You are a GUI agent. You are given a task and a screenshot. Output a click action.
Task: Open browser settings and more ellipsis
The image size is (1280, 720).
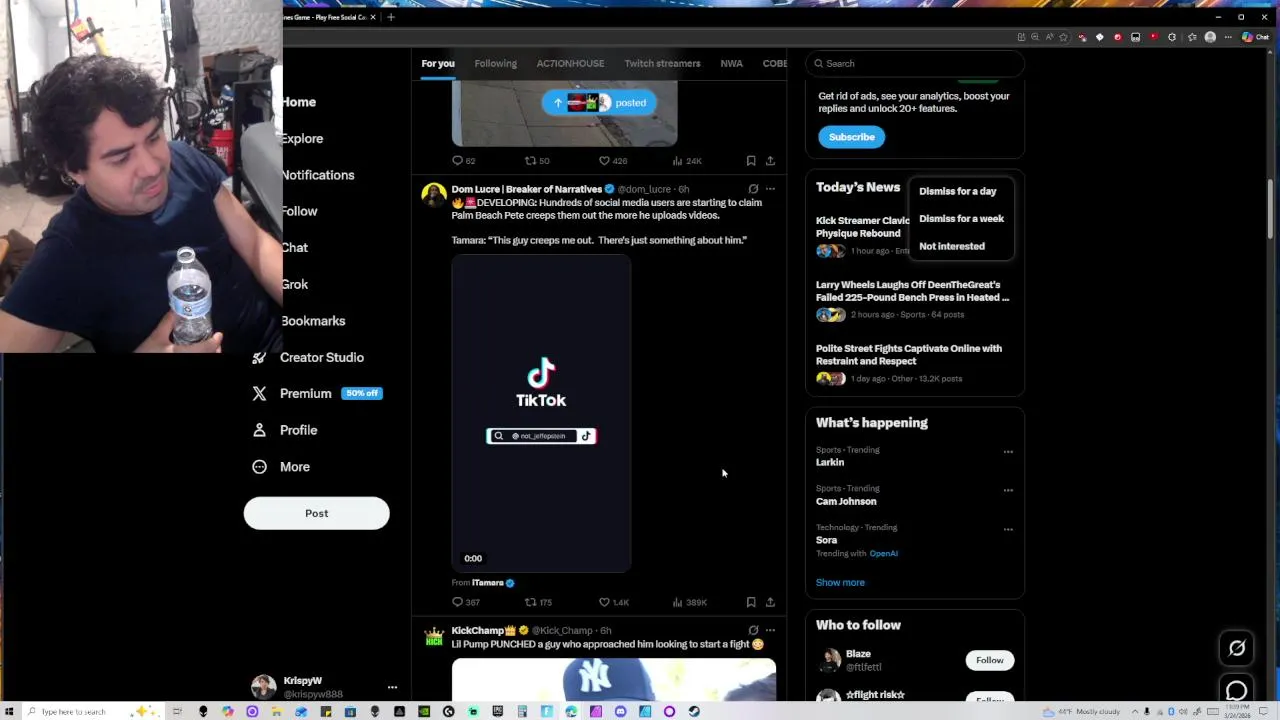coord(1228,37)
